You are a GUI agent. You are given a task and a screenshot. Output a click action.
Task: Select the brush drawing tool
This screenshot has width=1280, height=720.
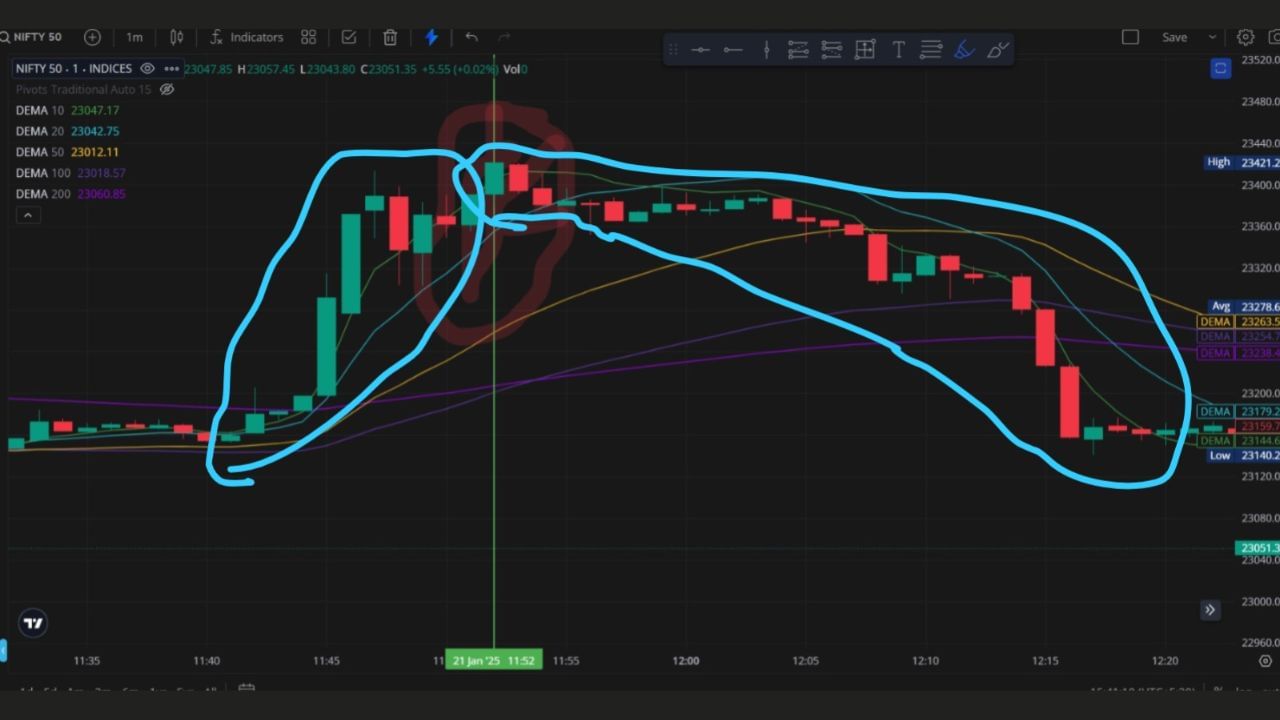[x=997, y=49]
